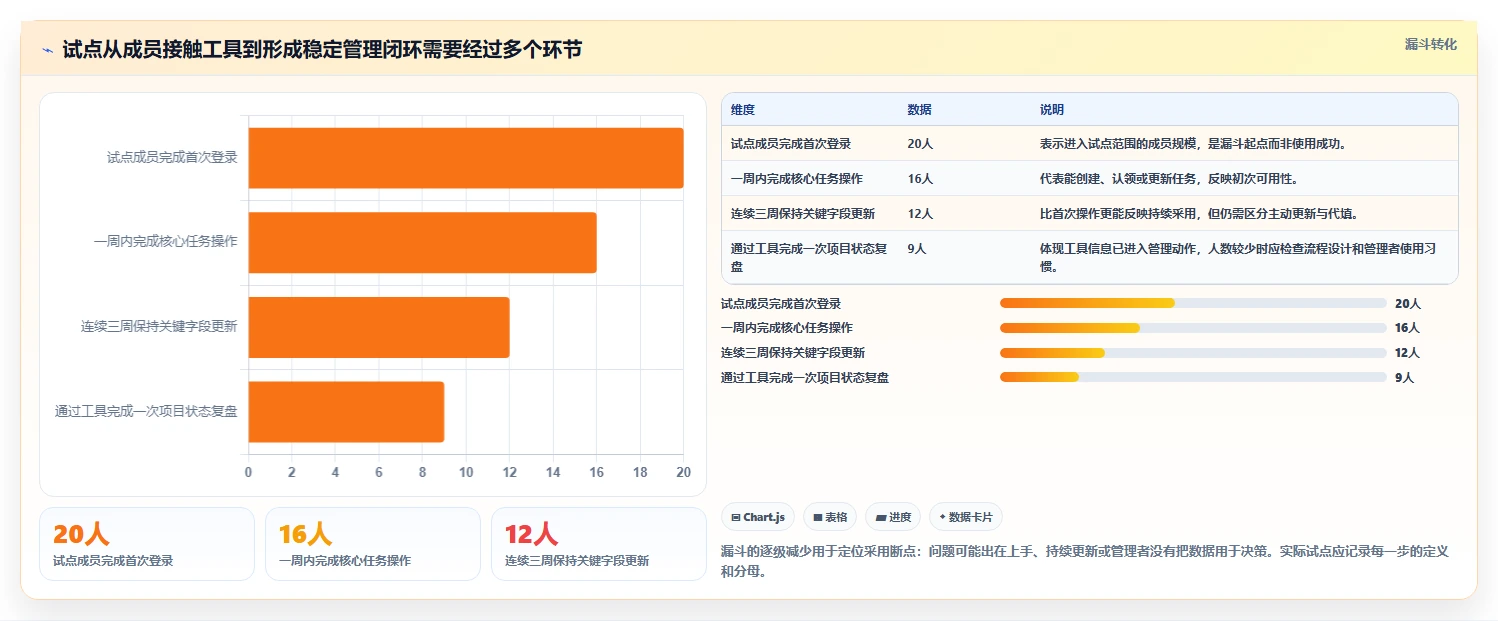Click description starting 体现工具信息已进入管理动作

[1238, 258]
